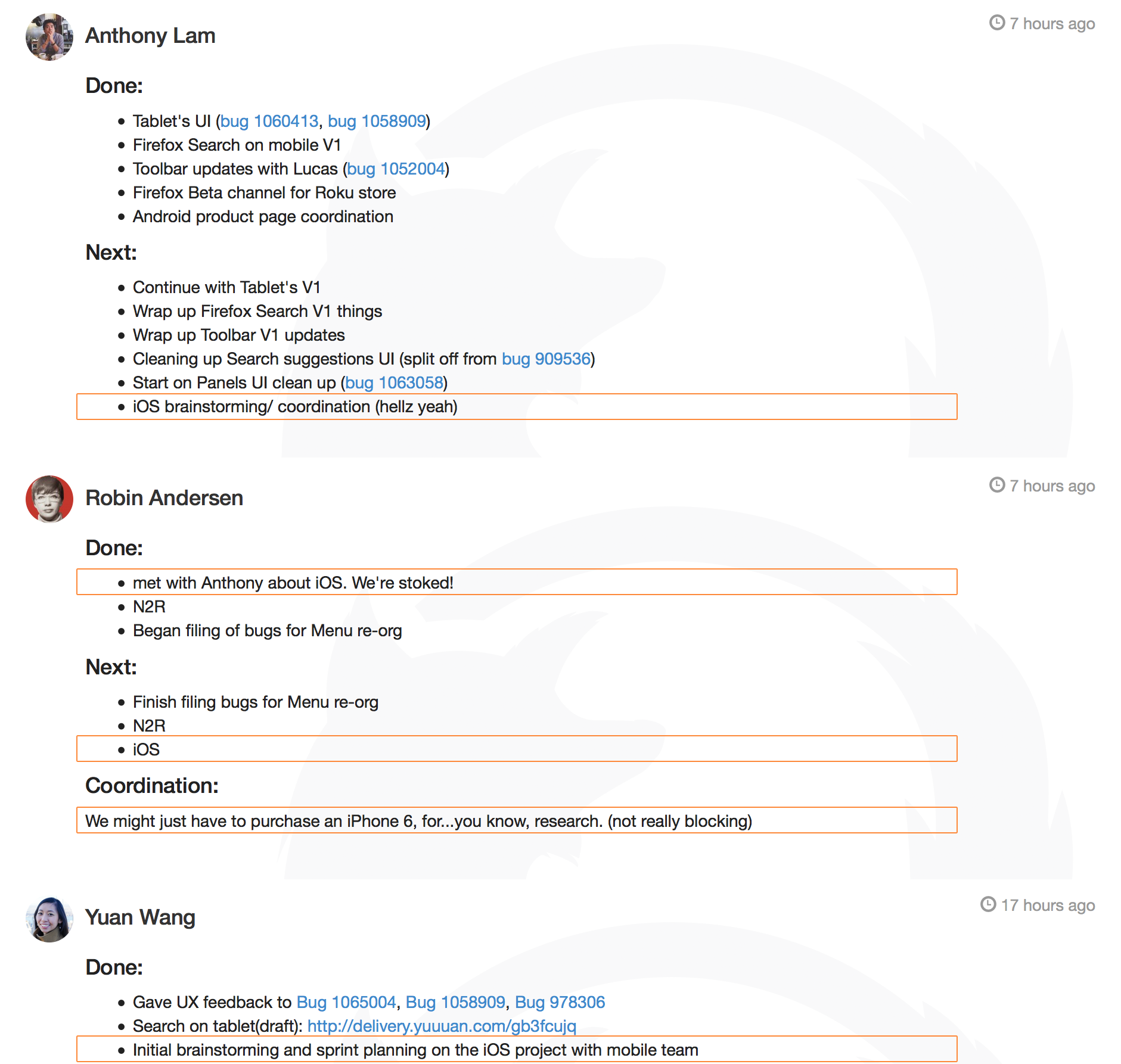1121x1064 pixels.
Task: Click clock icon on Yuan Wang's post
Action: point(988,904)
